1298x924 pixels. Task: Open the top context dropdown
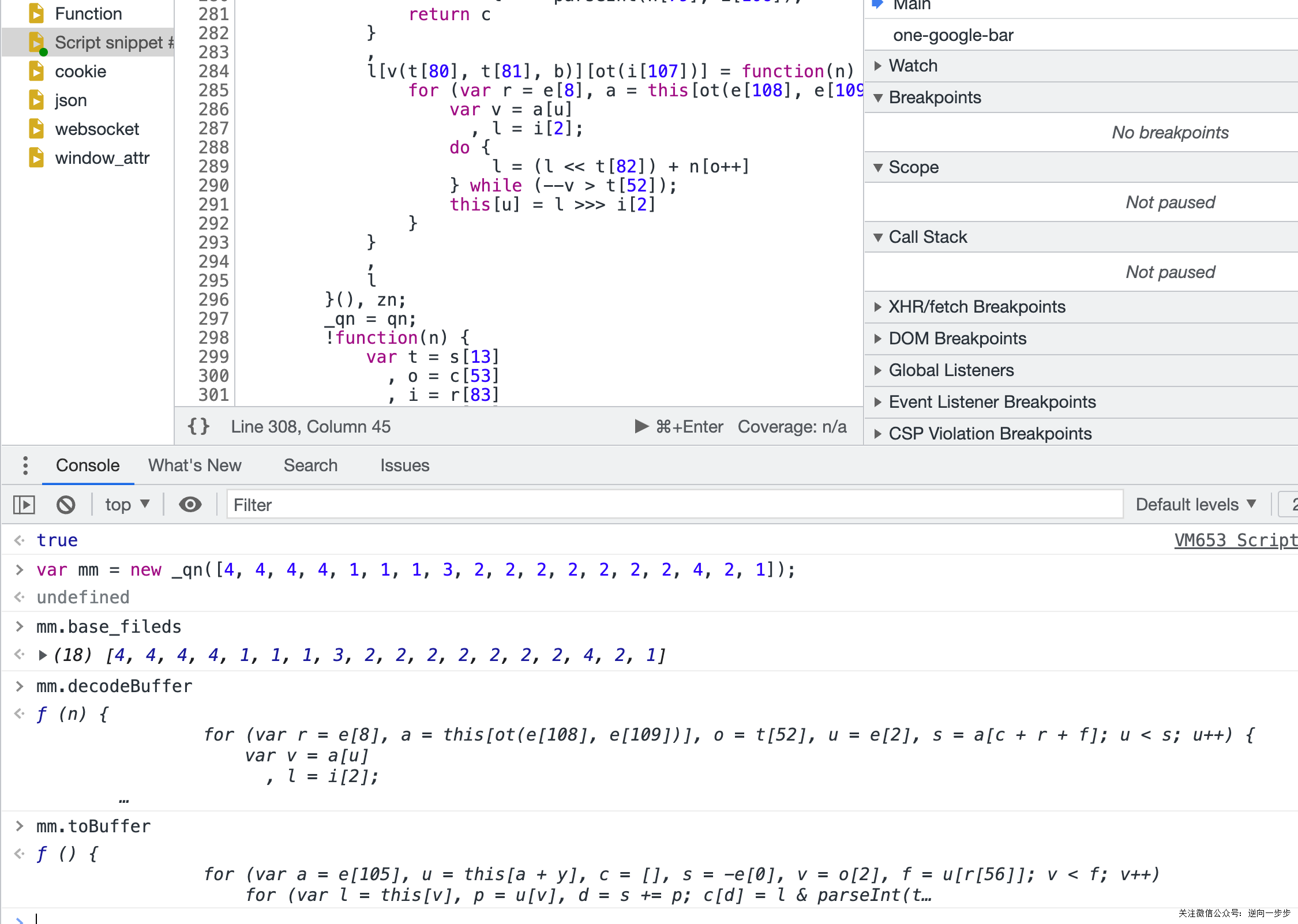(x=127, y=505)
